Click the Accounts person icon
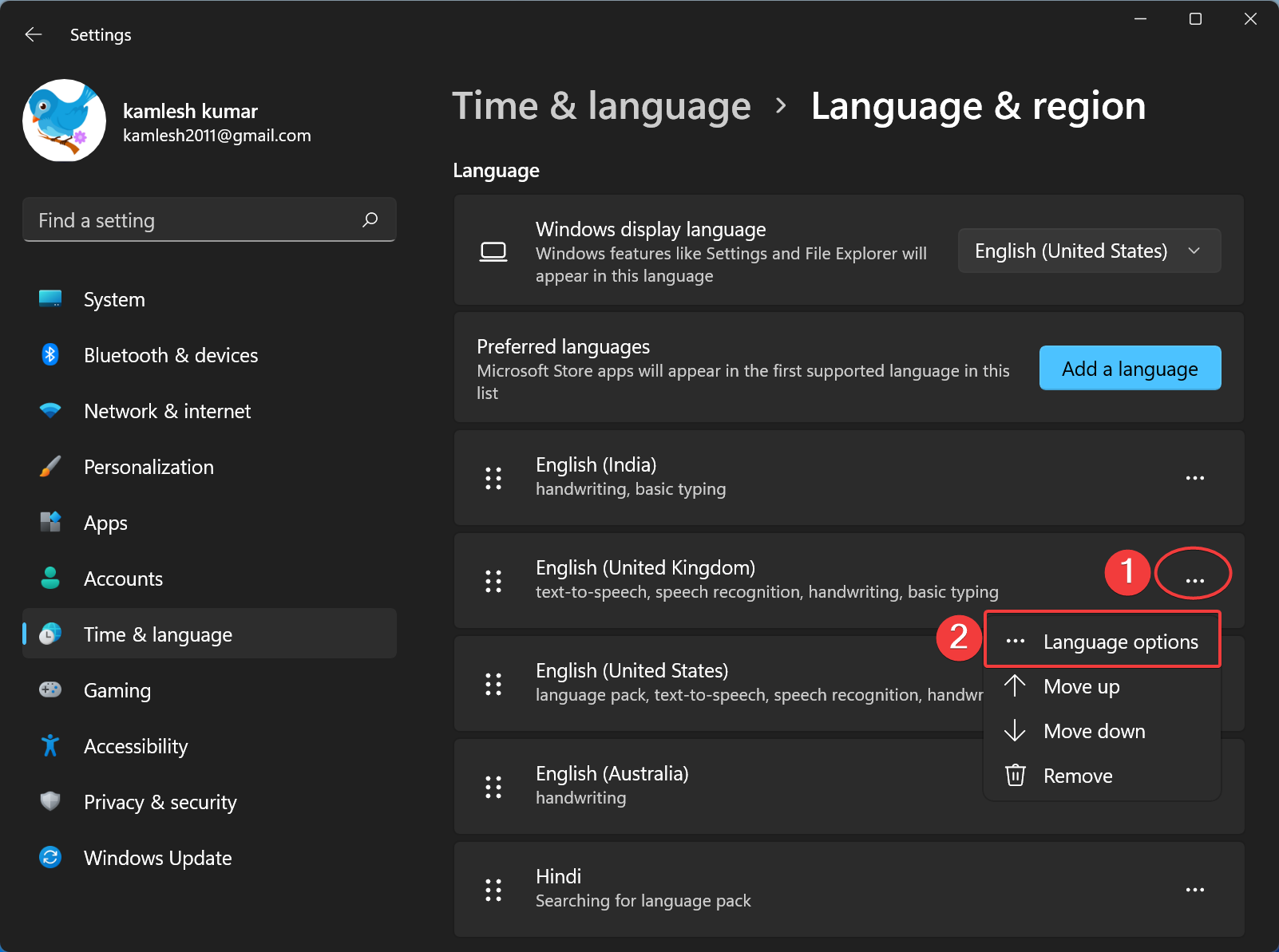The width and height of the screenshot is (1279, 952). pos(50,578)
